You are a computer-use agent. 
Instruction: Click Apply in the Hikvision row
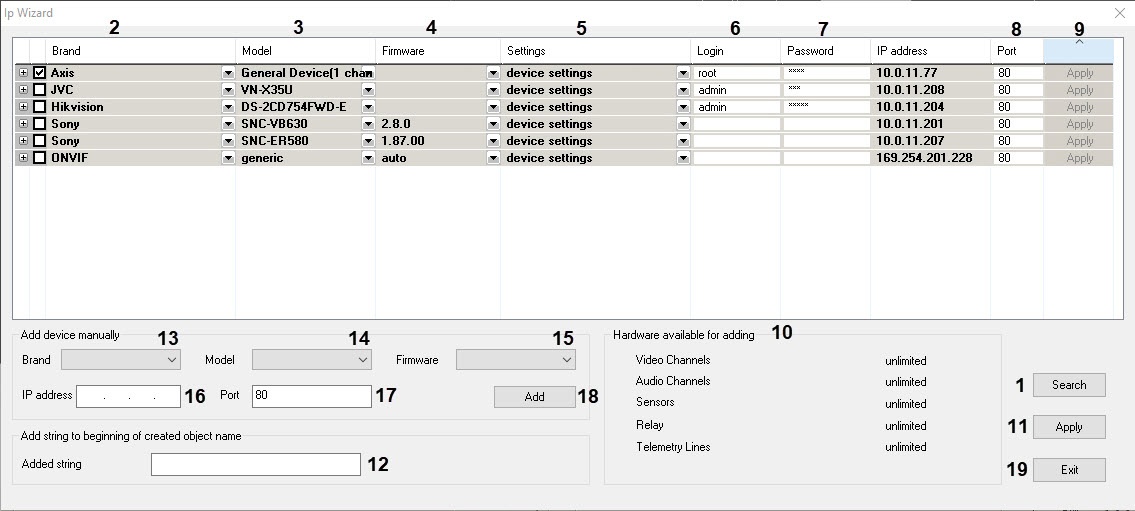[x=1079, y=107]
